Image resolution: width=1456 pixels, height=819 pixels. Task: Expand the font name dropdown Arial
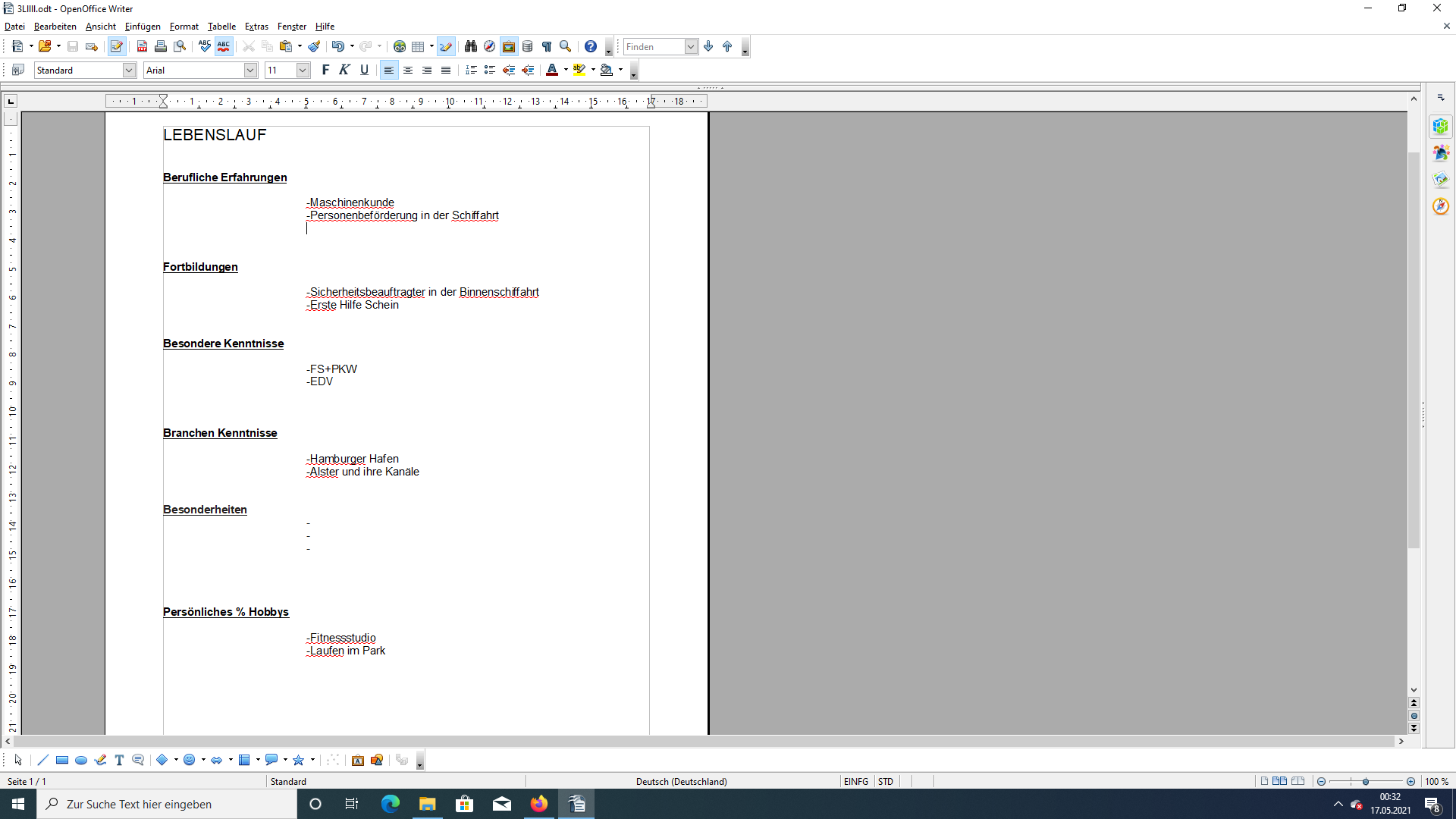(250, 70)
